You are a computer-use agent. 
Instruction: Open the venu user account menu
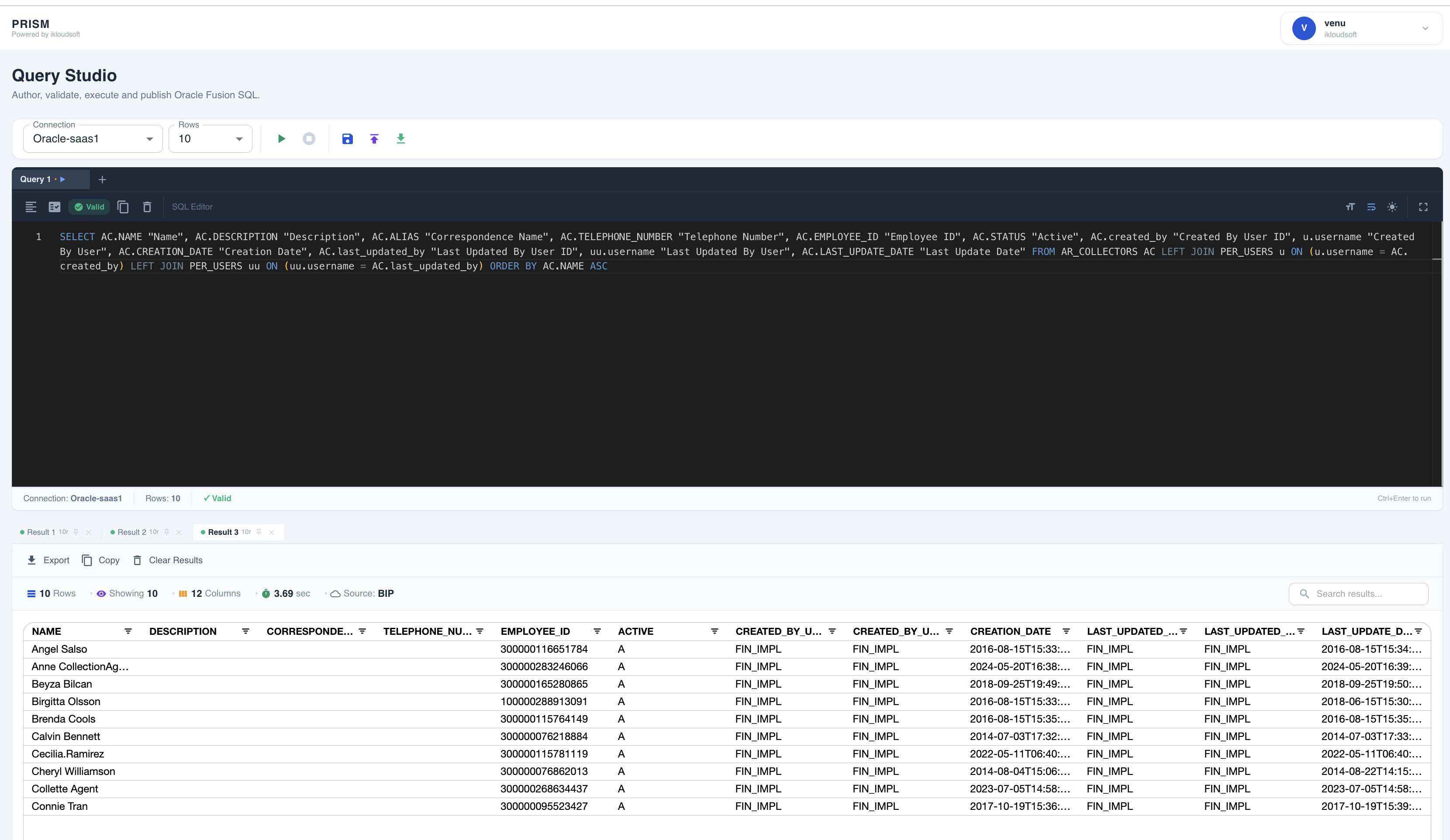(x=1361, y=28)
